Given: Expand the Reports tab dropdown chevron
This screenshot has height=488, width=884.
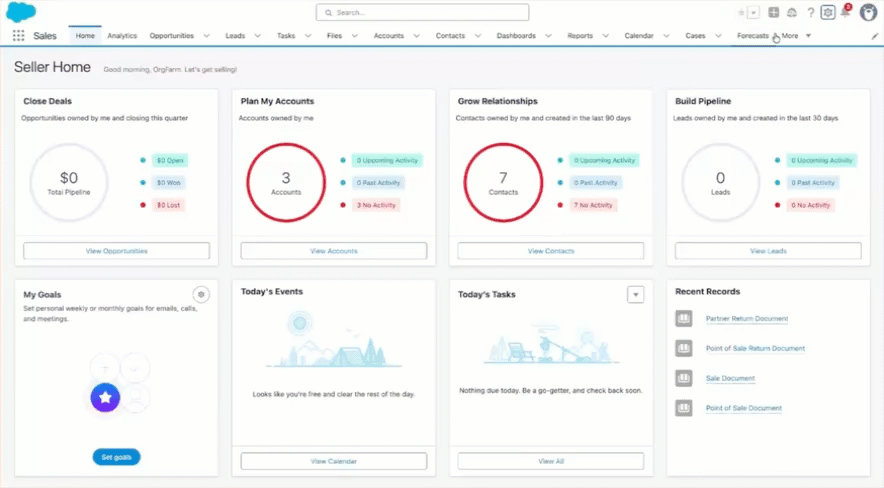Looking at the screenshot, I should click(605, 36).
